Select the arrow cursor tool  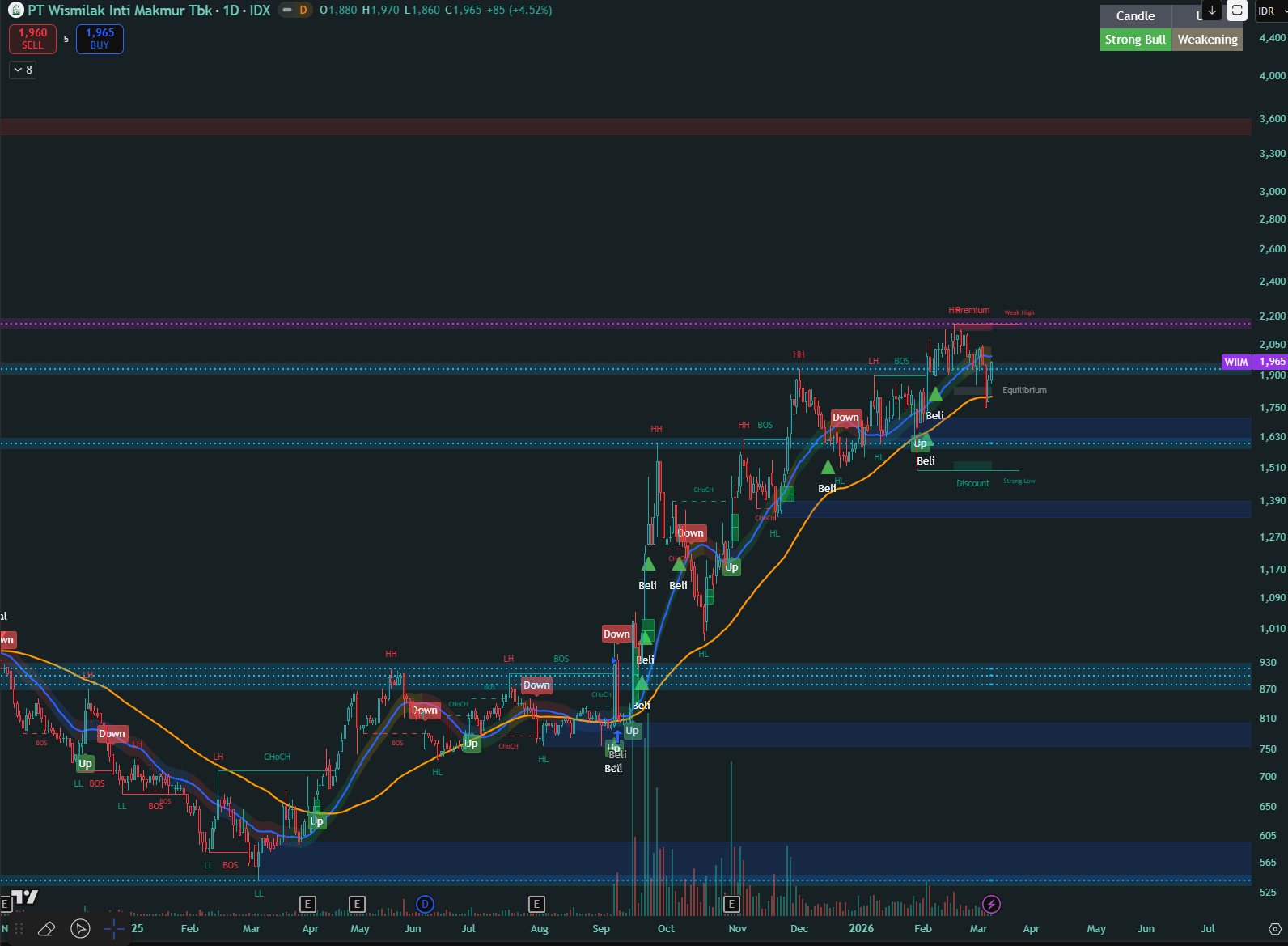point(80,928)
